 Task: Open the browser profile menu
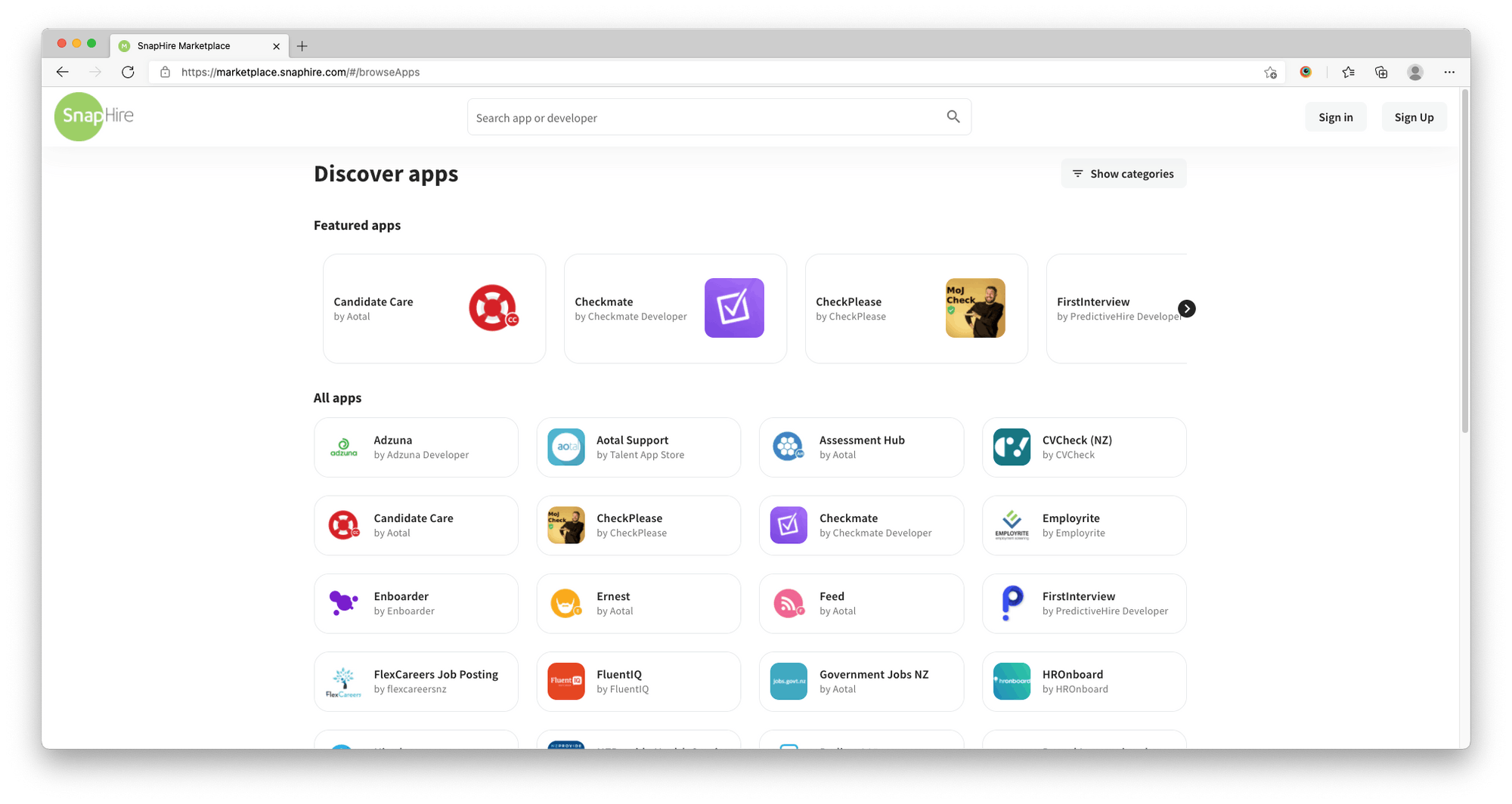(x=1414, y=72)
